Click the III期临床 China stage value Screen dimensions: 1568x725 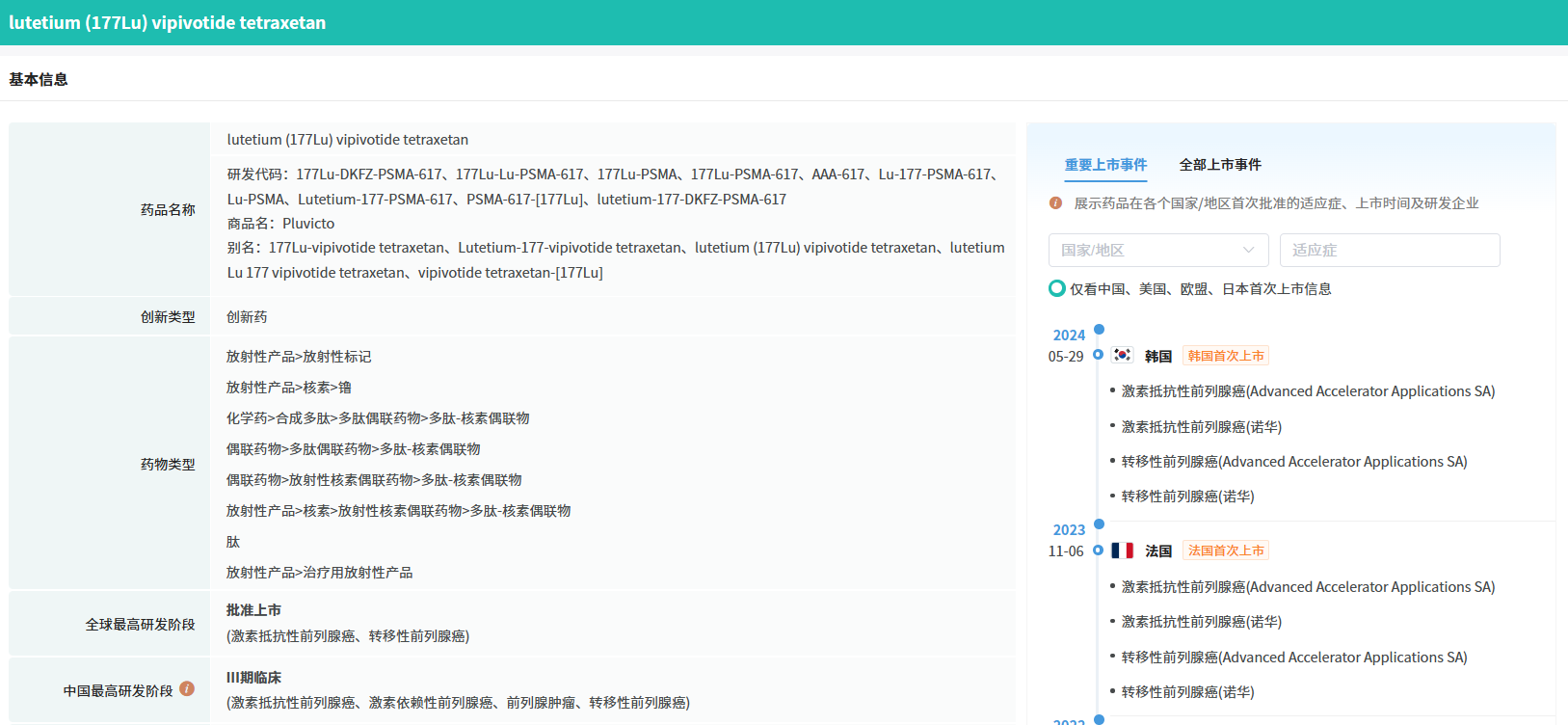point(253,678)
